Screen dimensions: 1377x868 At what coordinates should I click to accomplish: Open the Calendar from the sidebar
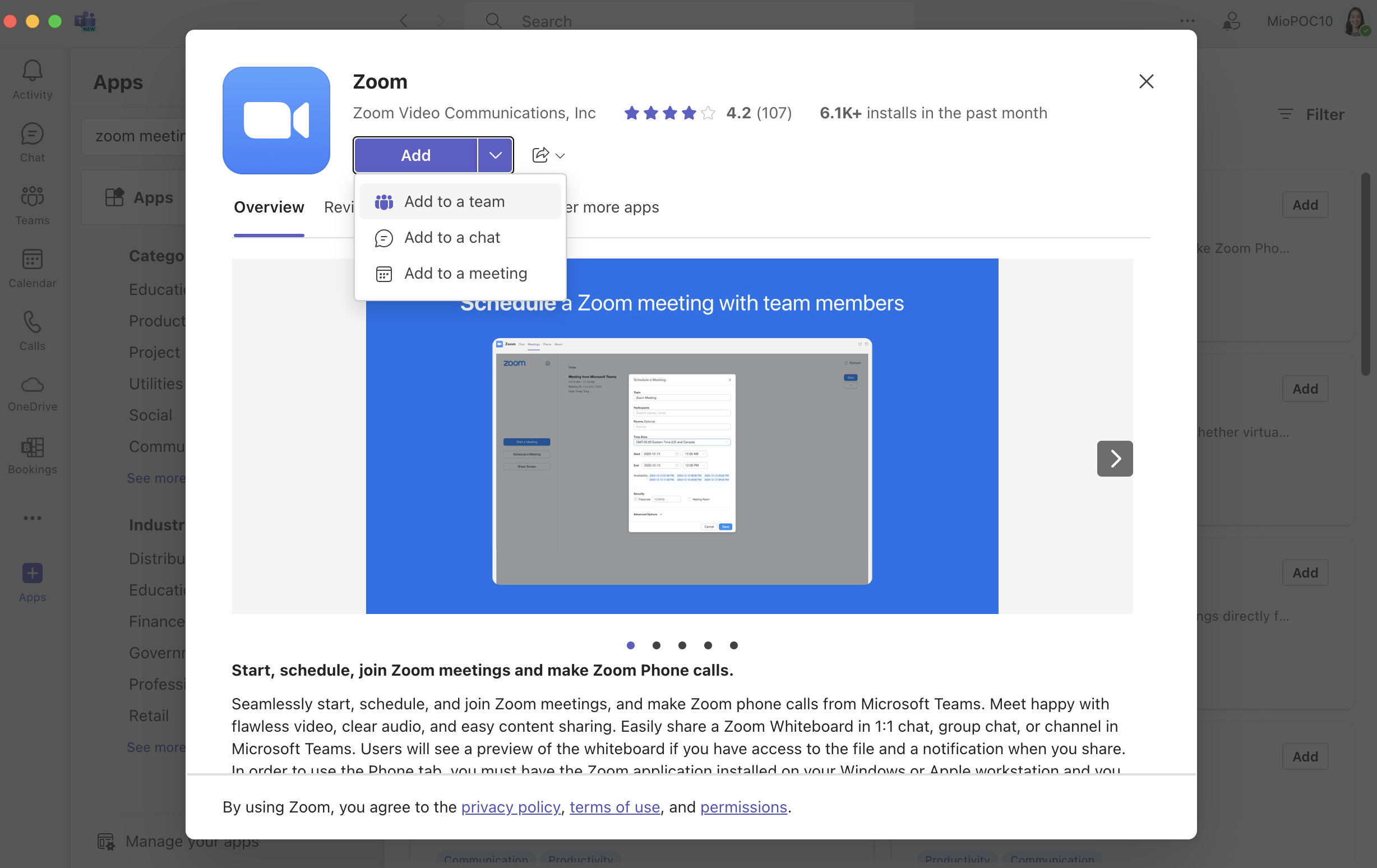click(x=31, y=267)
